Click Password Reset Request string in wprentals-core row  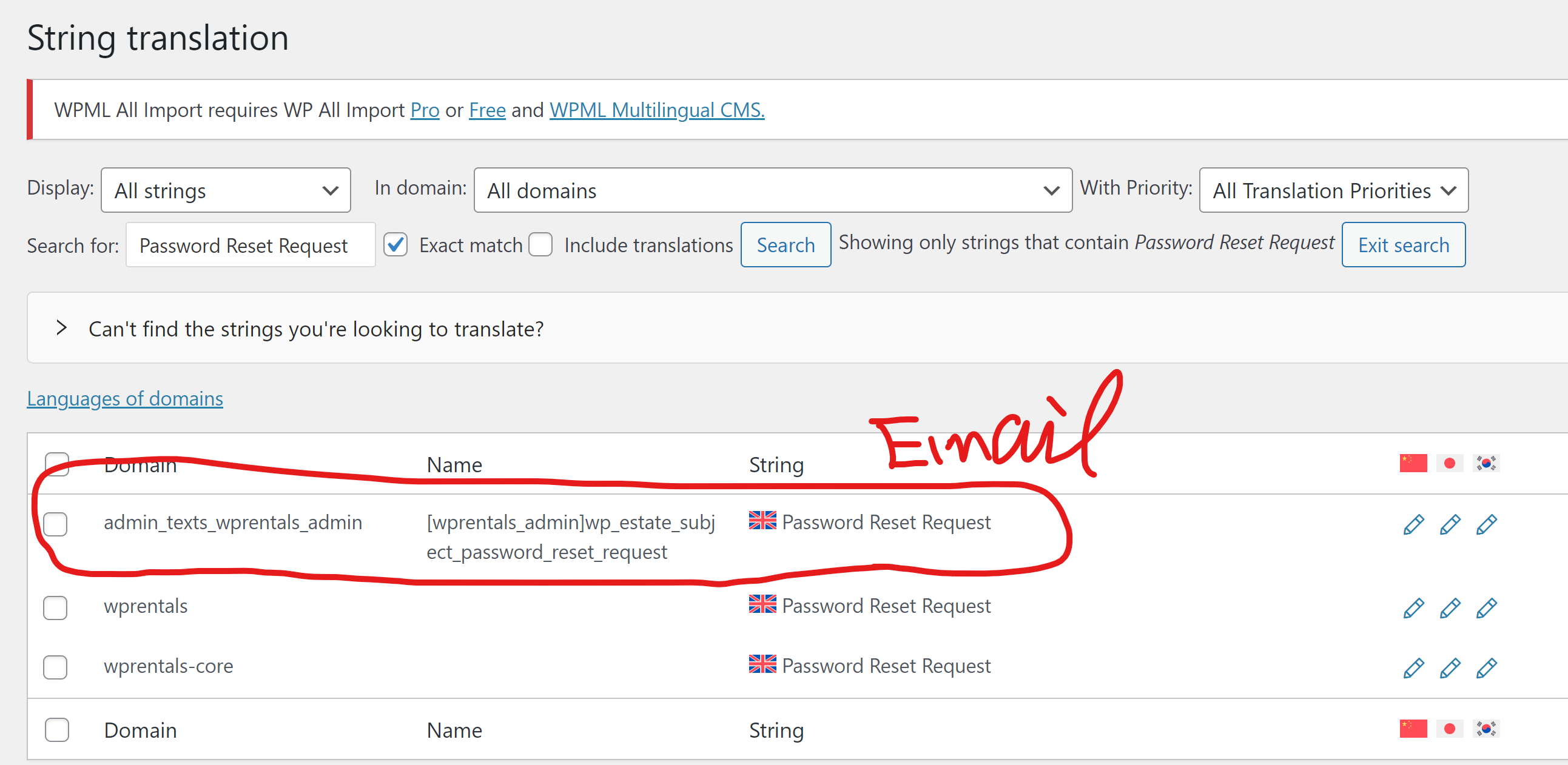pyautogui.click(x=886, y=666)
